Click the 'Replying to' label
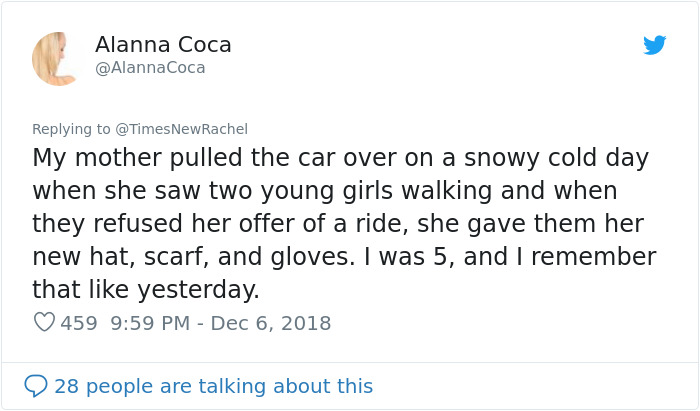Image resolution: width=700 pixels, height=411 pixels. (72, 129)
